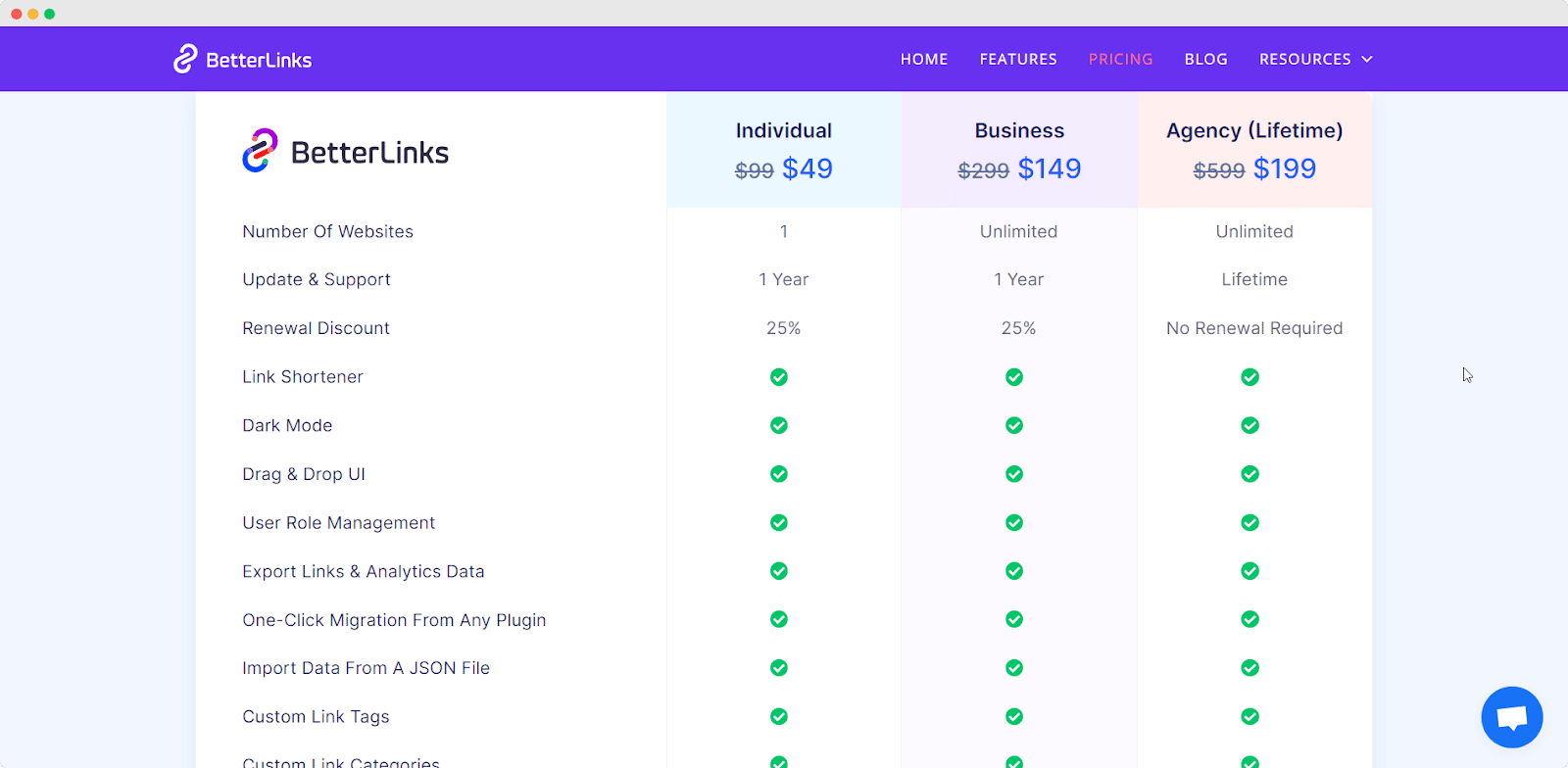Open the Resources nav menu
1568x768 pixels.
tap(1316, 60)
